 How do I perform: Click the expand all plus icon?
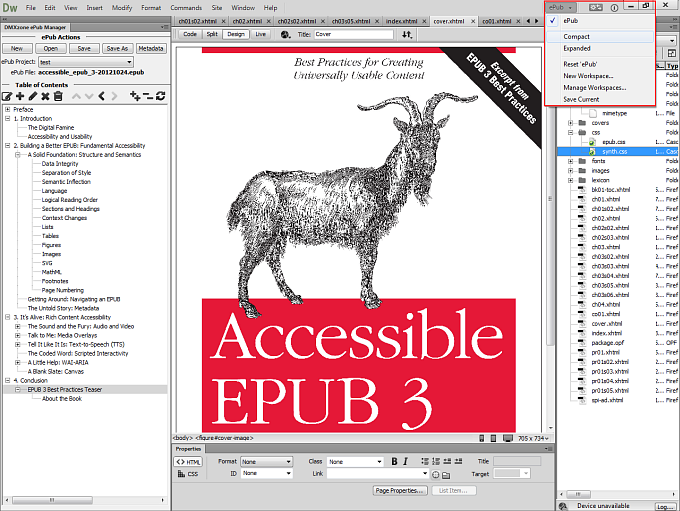pos(135,96)
